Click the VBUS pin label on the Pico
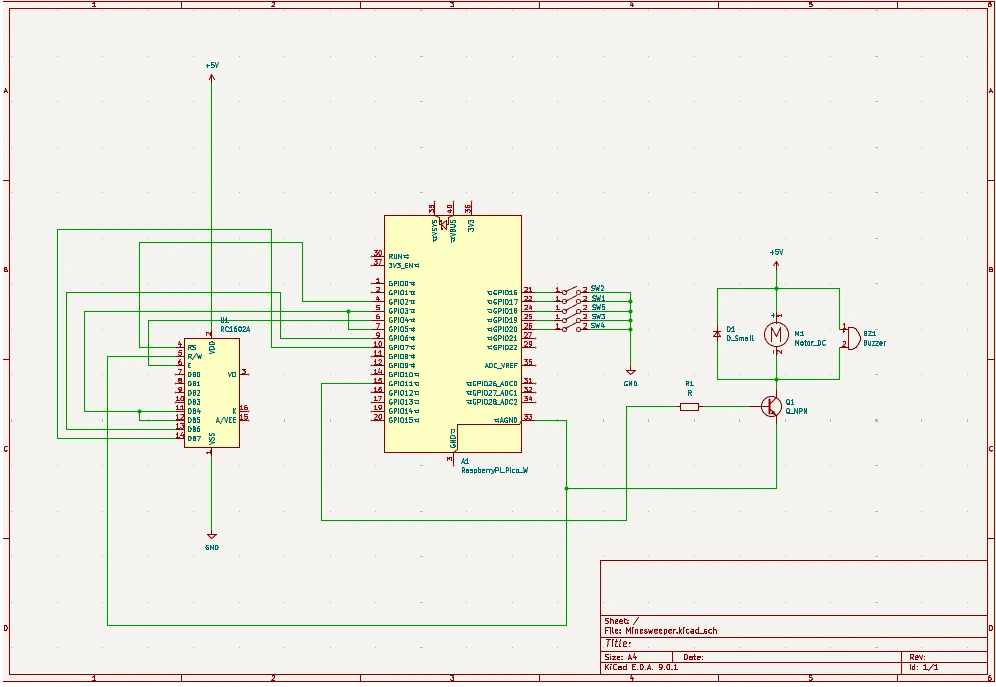The width and height of the screenshot is (996, 687). tap(453, 230)
